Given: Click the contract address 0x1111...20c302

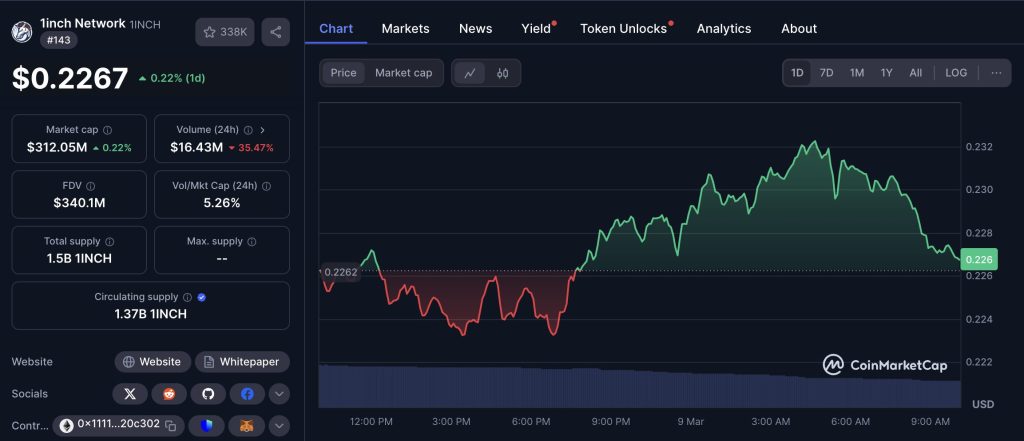Looking at the screenshot, I should point(118,424).
